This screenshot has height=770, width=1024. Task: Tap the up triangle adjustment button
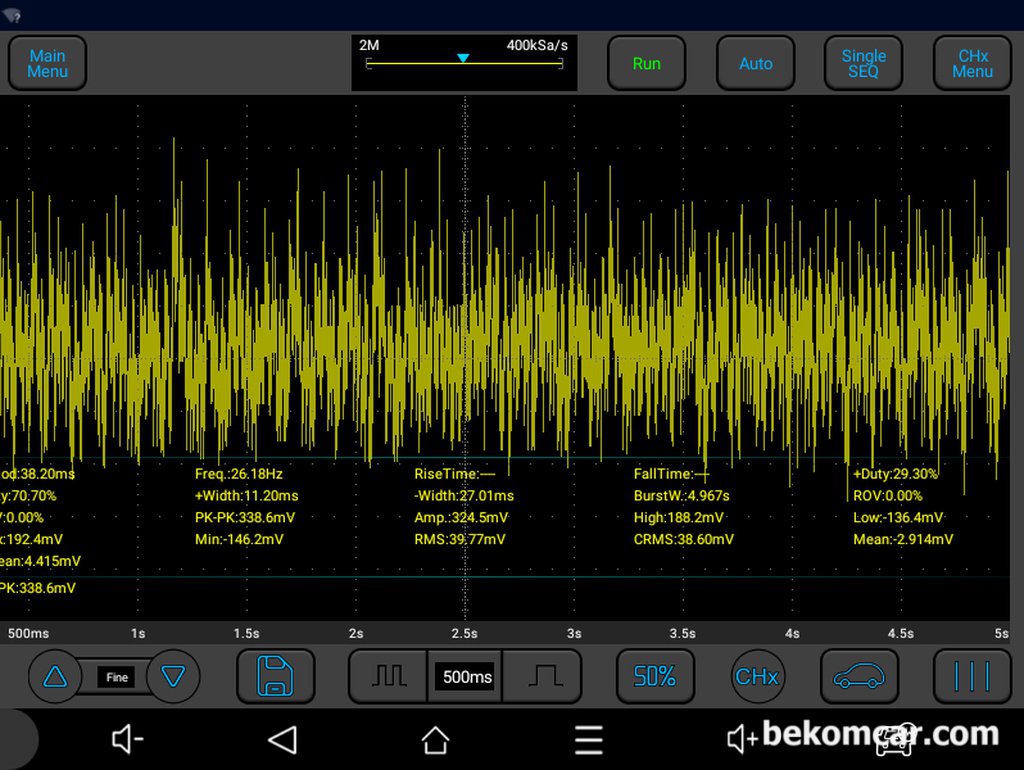coord(55,677)
